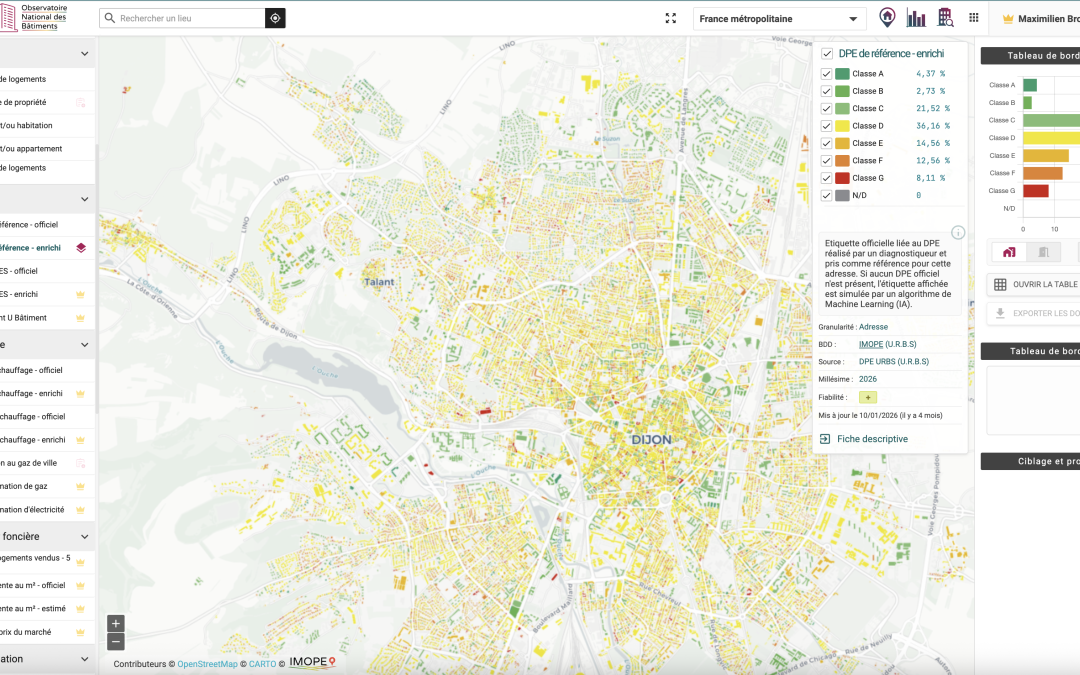Collapse the section chevron above chauffage - officiel
Viewport: 1080px width, 675px height.
84,344
